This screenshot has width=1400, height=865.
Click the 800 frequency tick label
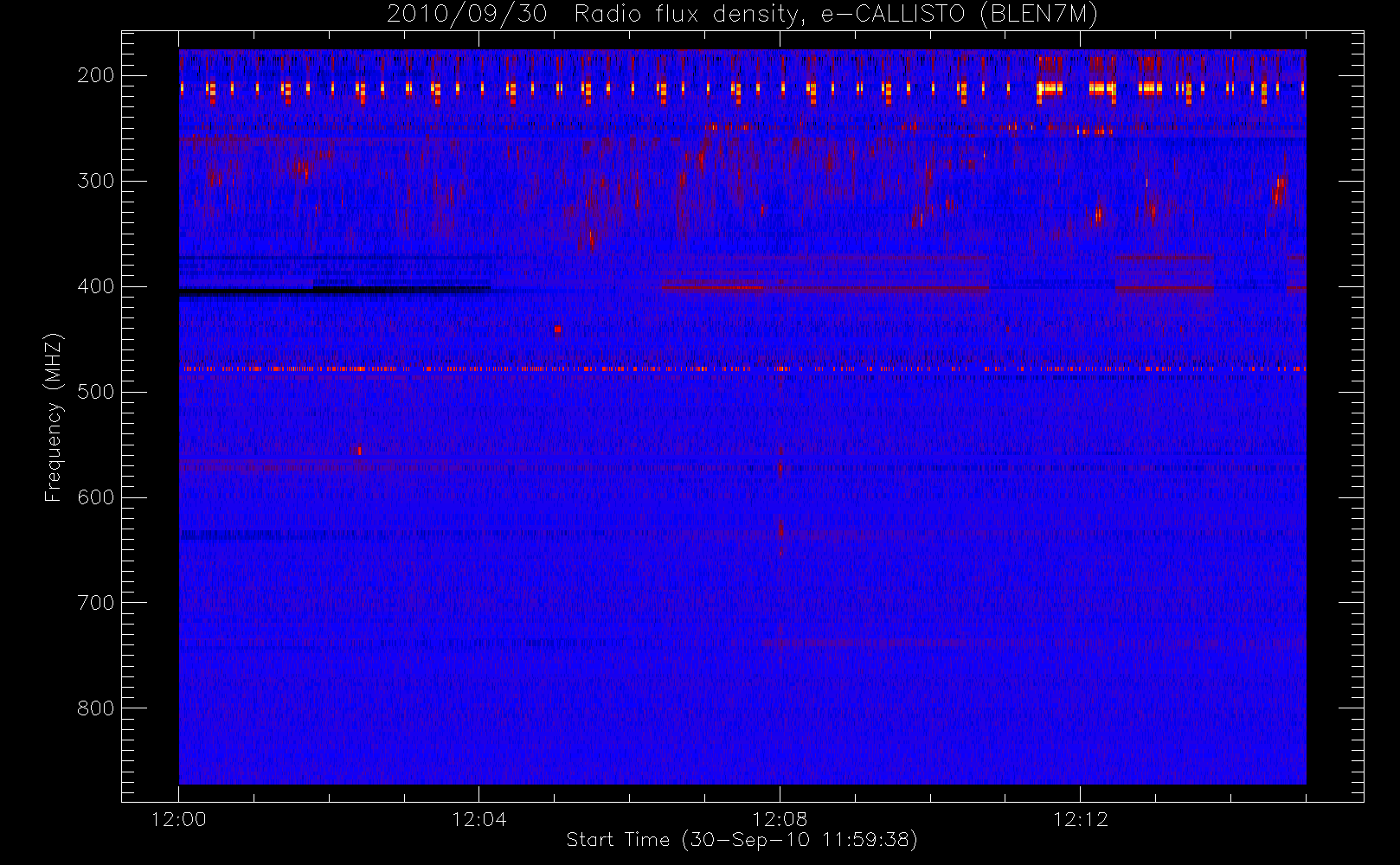pyautogui.click(x=96, y=708)
